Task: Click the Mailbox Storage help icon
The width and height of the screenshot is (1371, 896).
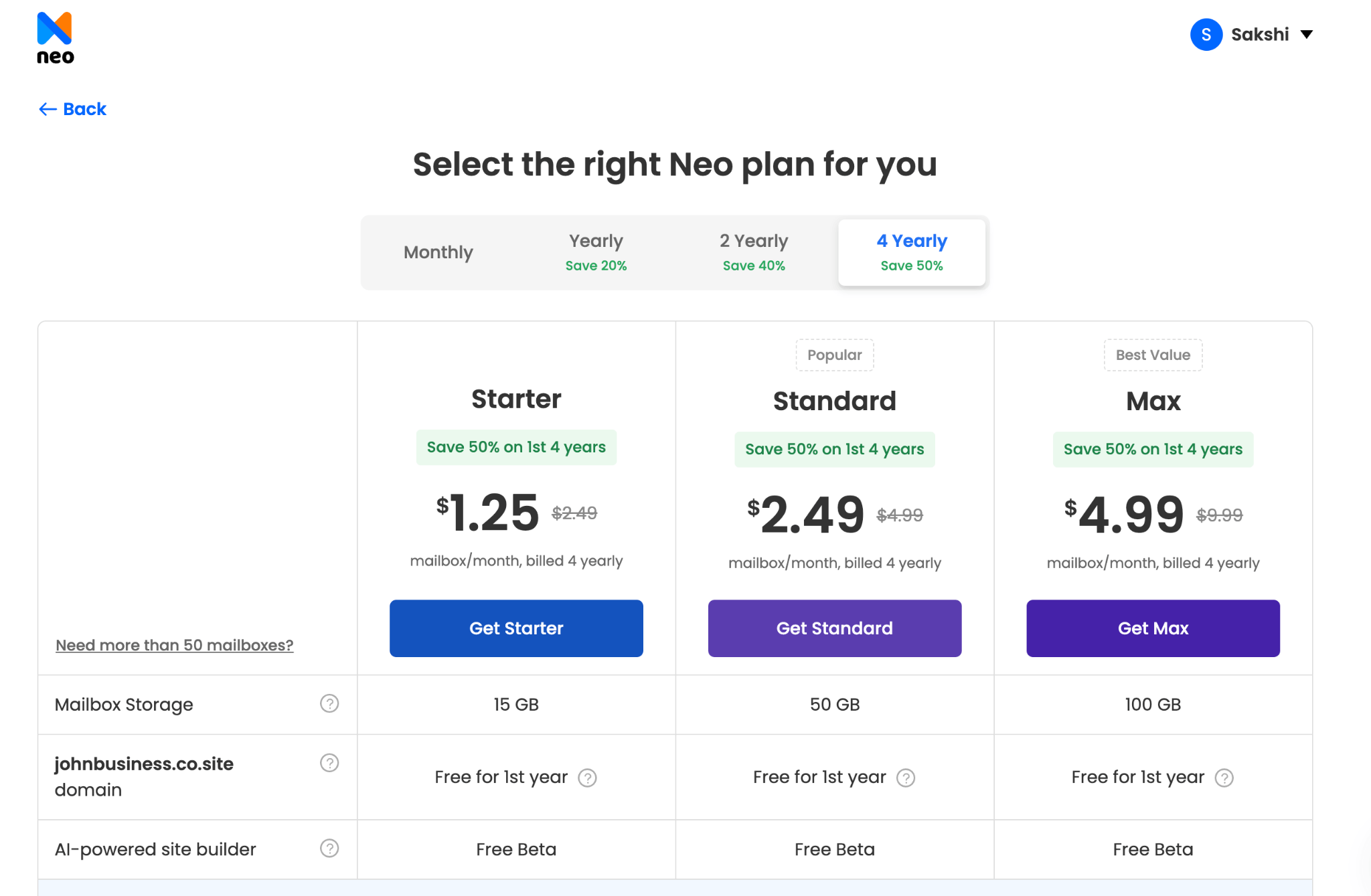Action: [329, 703]
